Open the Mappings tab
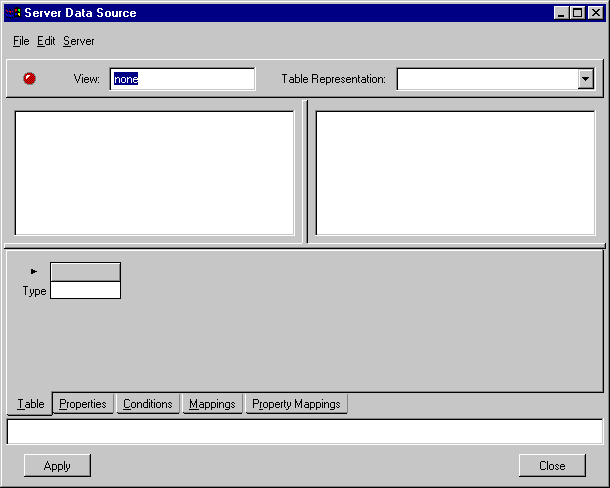Image resolution: width=610 pixels, height=488 pixels. click(x=212, y=404)
